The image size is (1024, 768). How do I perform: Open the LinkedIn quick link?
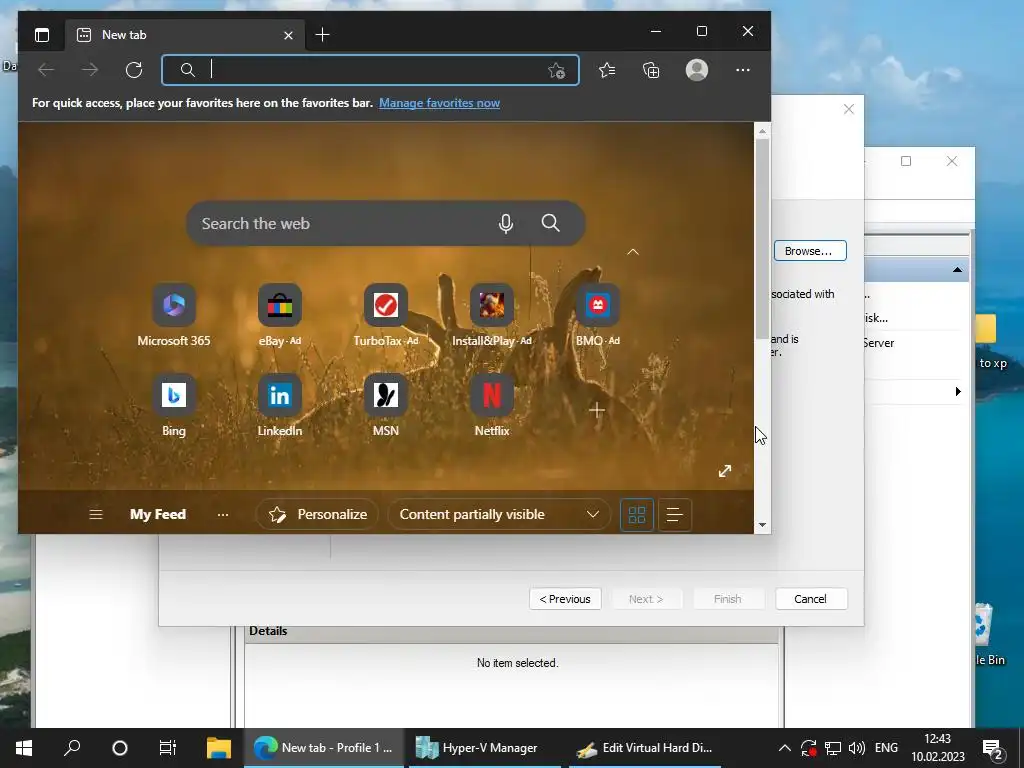[280, 405]
